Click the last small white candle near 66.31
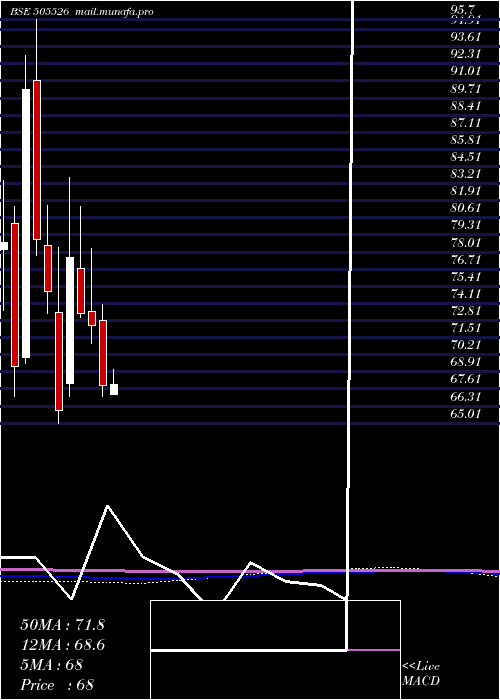Image resolution: width=500 pixels, height=700 pixels. 114,389
